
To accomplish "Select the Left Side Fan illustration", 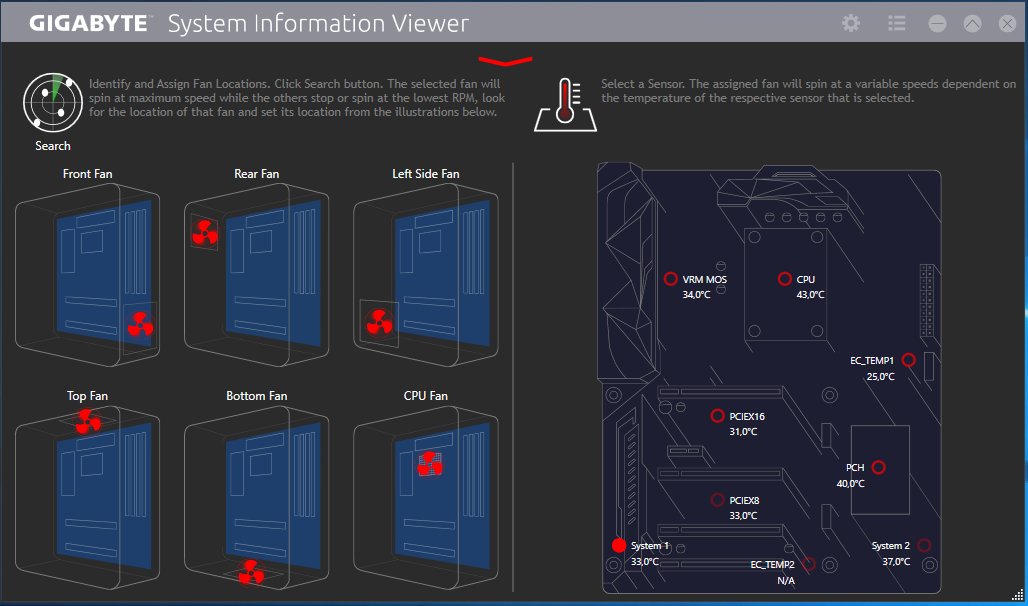I will (425, 275).
